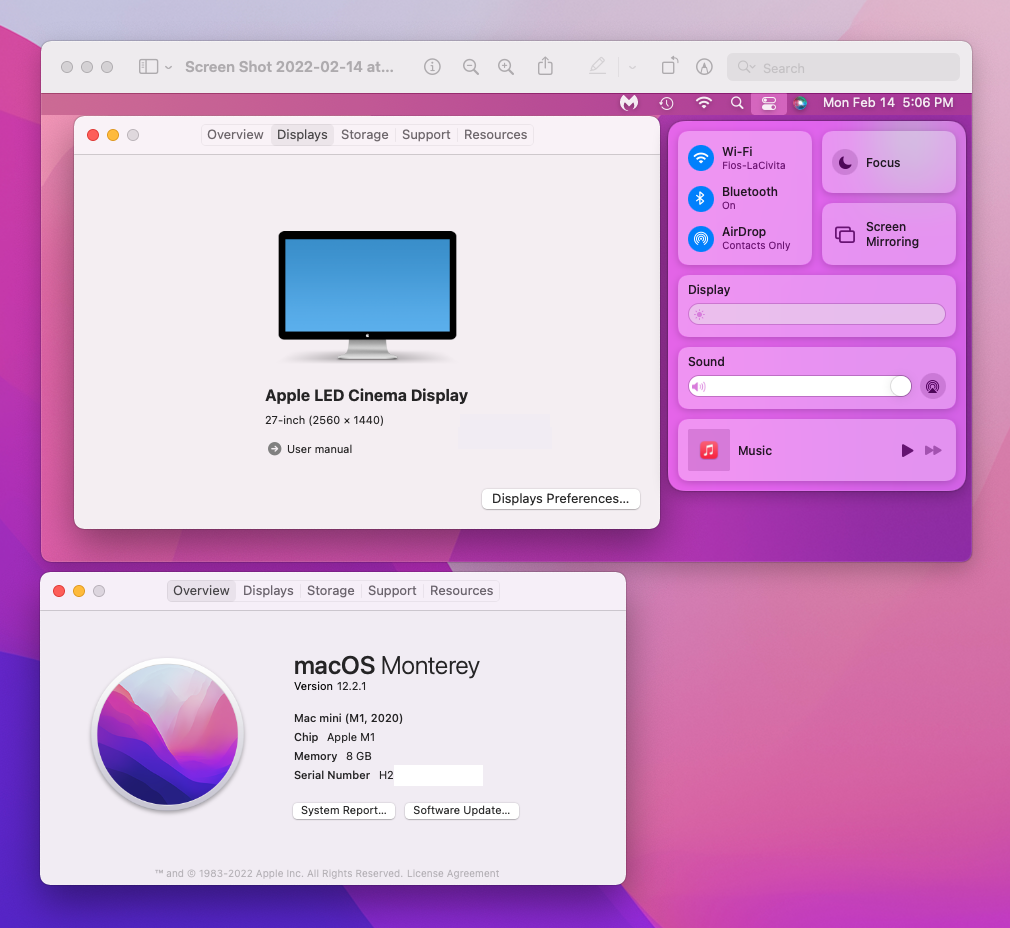The width and height of the screenshot is (1010, 928).
Task: Open Storage tab in the upper window
Action: click(365, 135)
